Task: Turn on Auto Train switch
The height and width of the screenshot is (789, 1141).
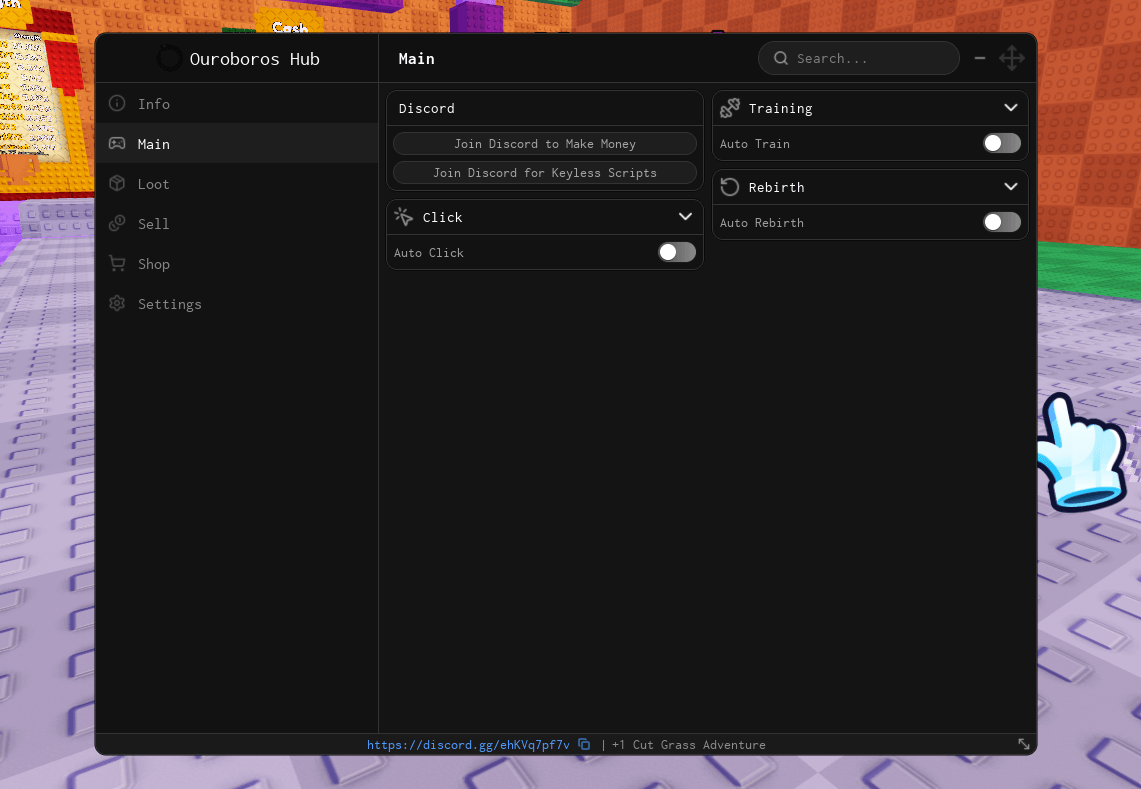Action: [1002, 143]
